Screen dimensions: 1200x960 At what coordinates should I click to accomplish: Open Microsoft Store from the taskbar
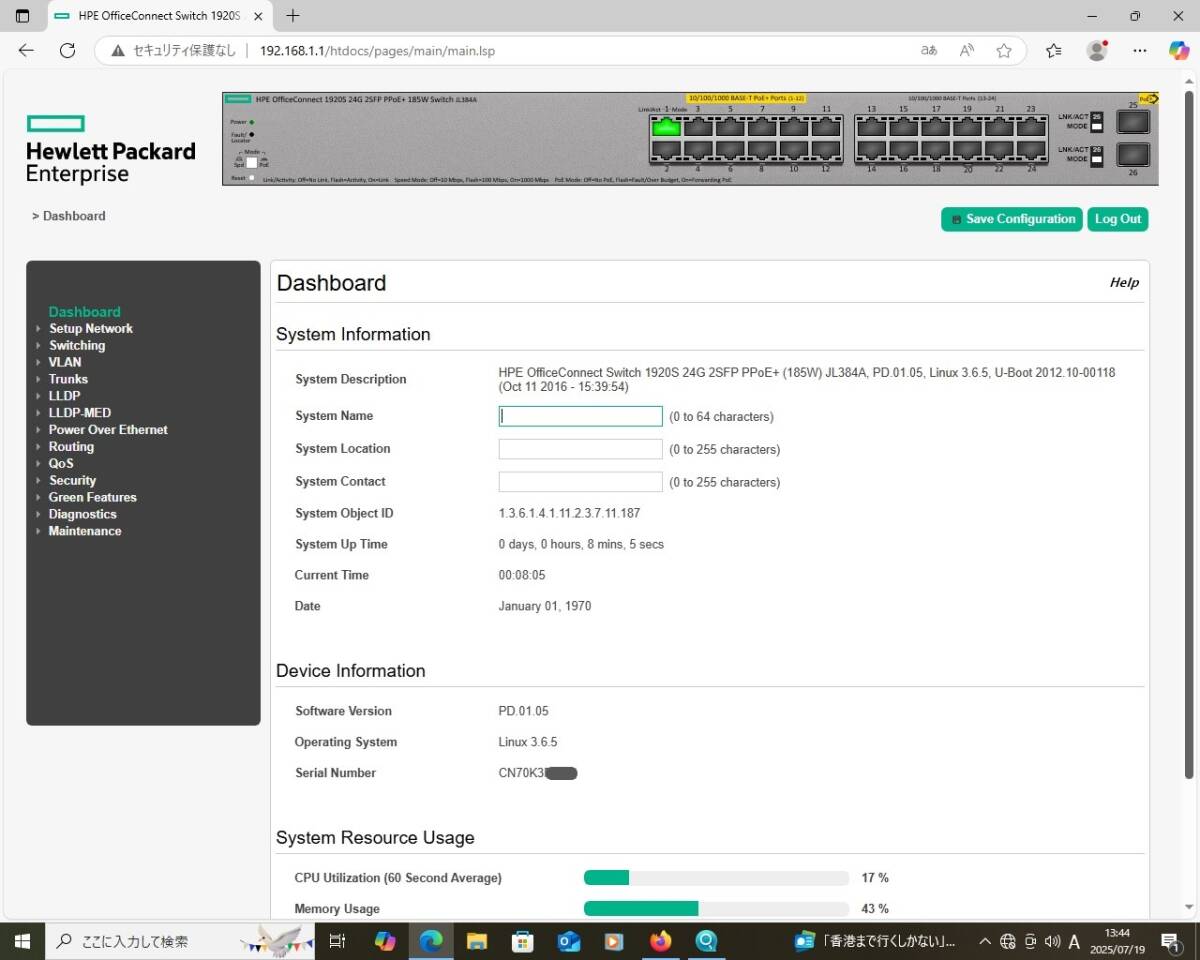coord(523,941)
